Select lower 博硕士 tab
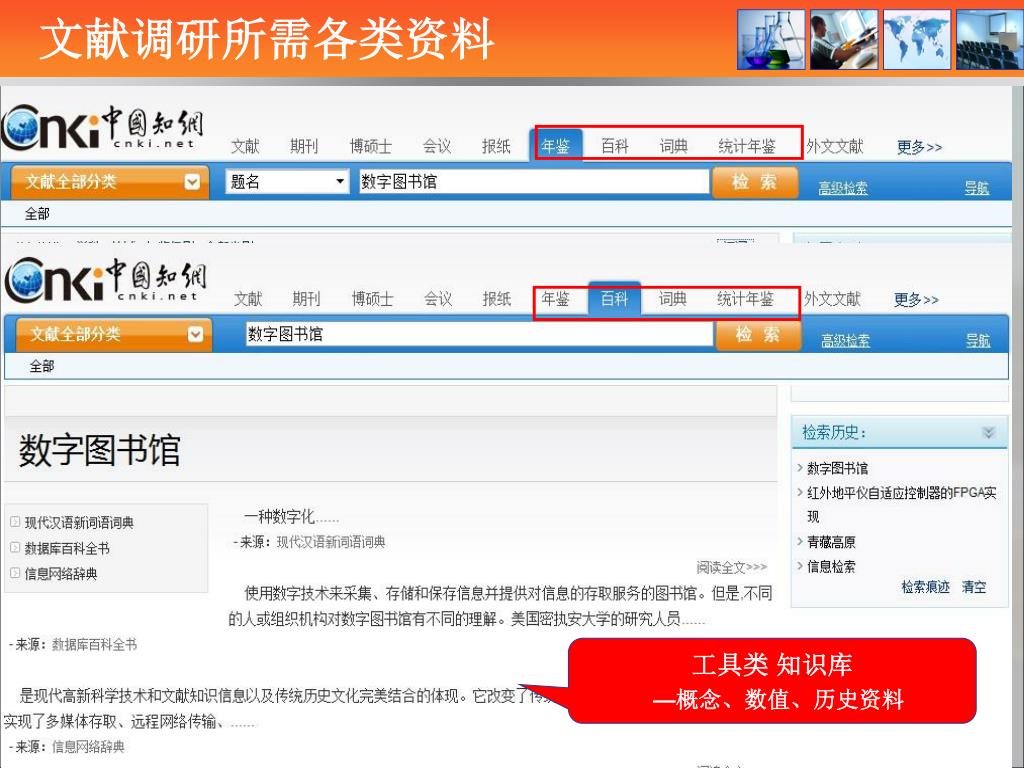1024x768 pixels. tap(372, 299)
